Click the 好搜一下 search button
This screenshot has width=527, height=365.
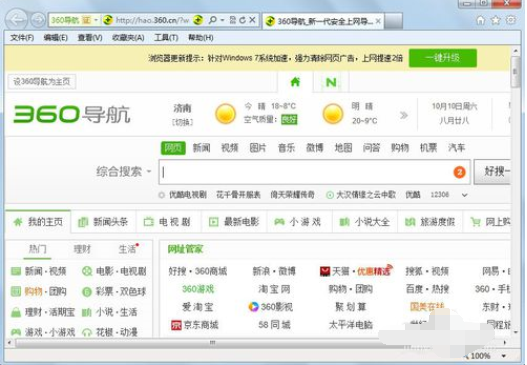(x=492, y=172)
